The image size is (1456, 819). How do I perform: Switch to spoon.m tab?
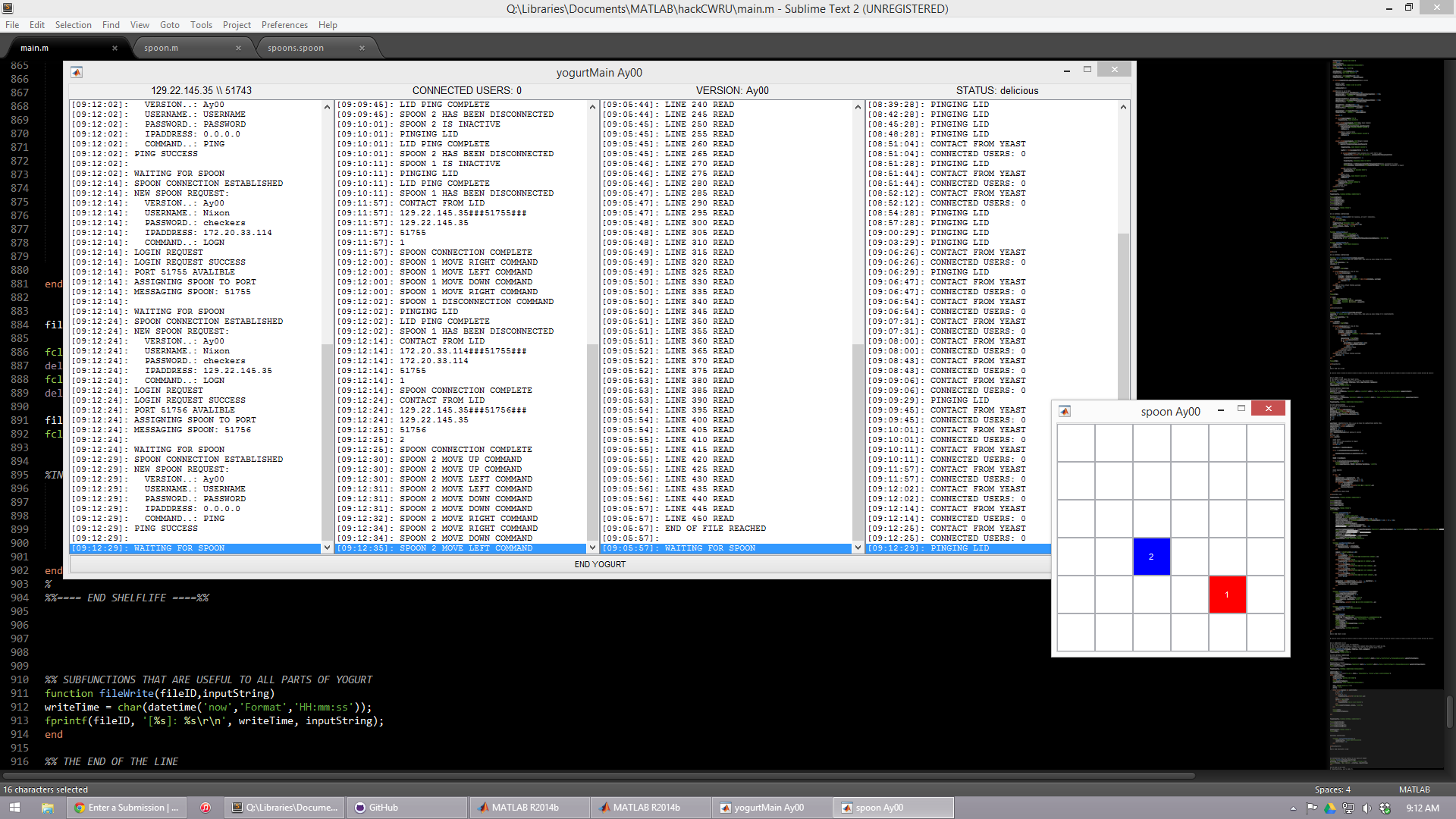(162, 48)
